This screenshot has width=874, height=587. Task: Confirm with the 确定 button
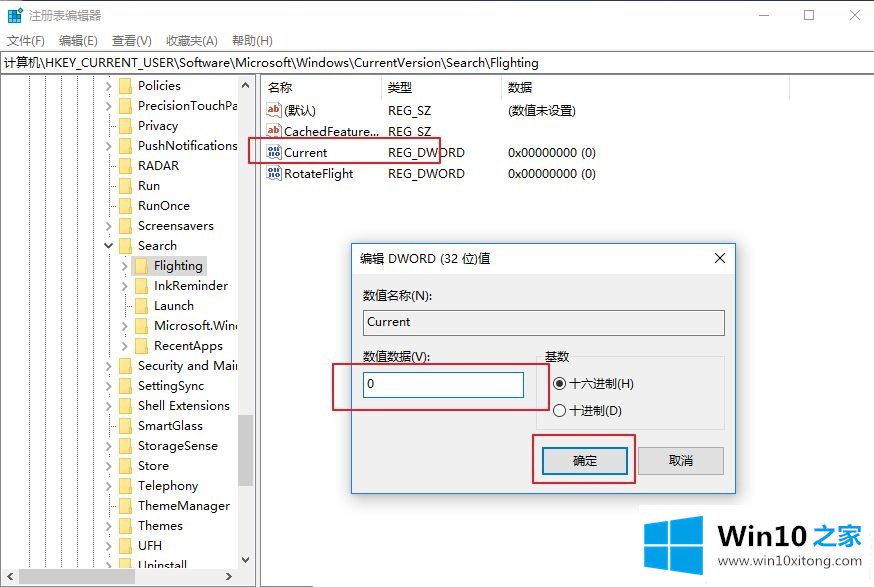pyautogui.click(x=585, y=461)
